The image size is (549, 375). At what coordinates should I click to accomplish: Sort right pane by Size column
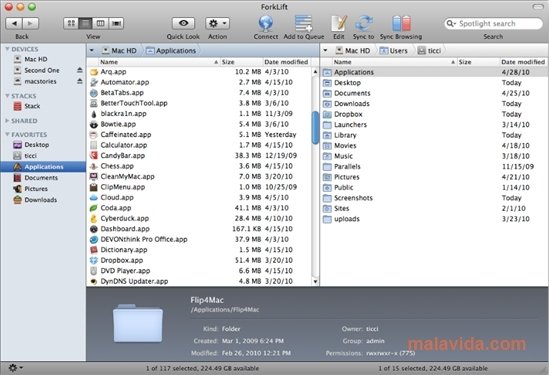click(478, 62)
